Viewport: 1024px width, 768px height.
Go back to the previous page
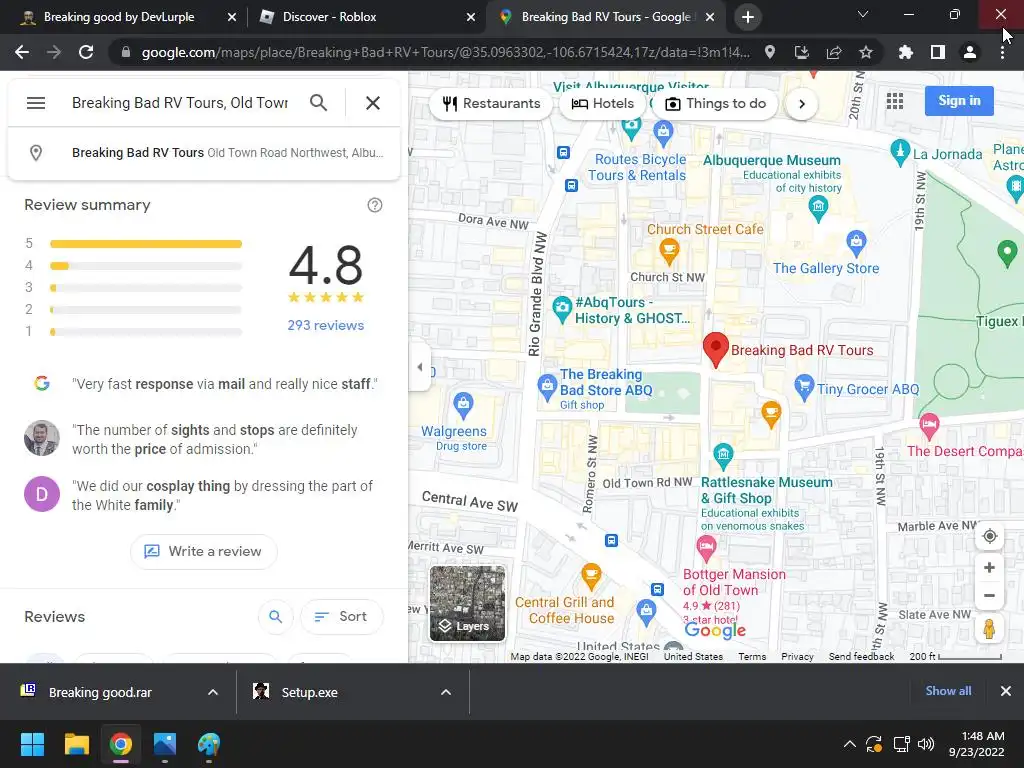[22, 52]
